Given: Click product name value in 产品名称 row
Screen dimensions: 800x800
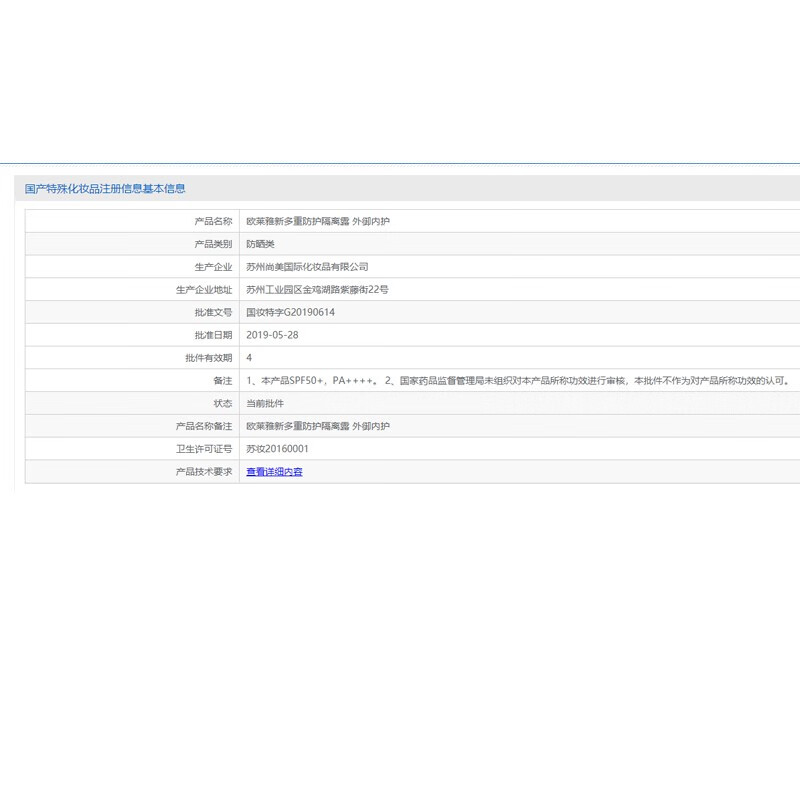Looking at the screenshot, I should 318,221.
